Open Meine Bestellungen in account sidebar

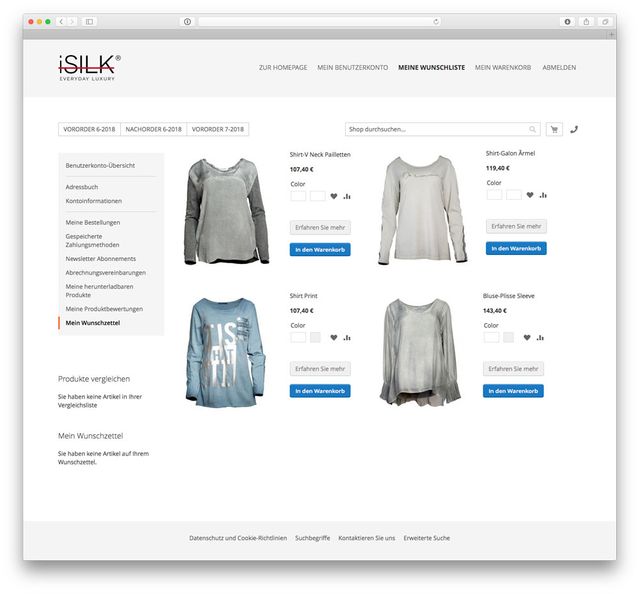point(93,222)
